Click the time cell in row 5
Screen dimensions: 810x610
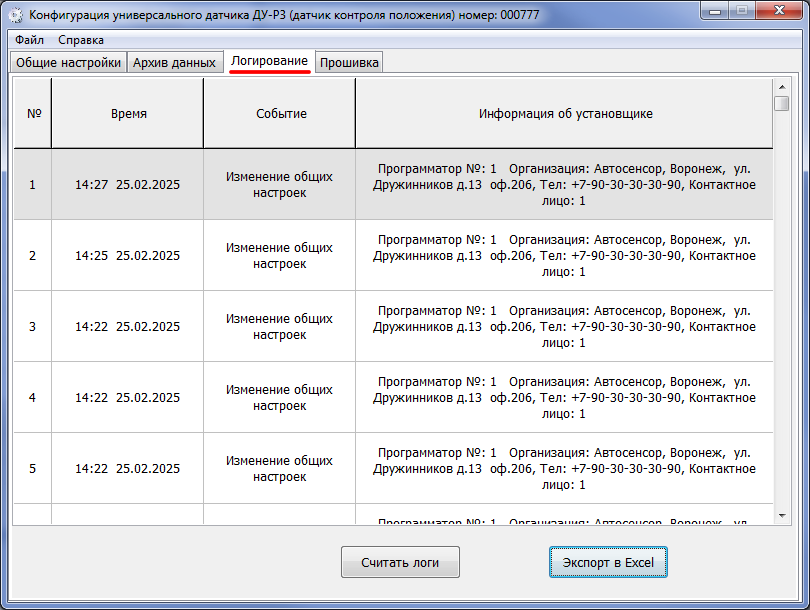coord(128,468)
